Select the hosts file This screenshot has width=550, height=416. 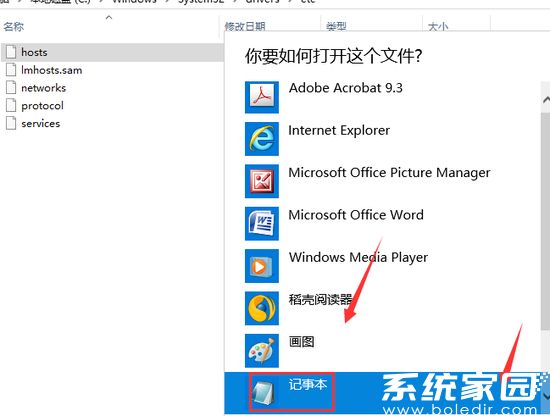coord(112,52)
